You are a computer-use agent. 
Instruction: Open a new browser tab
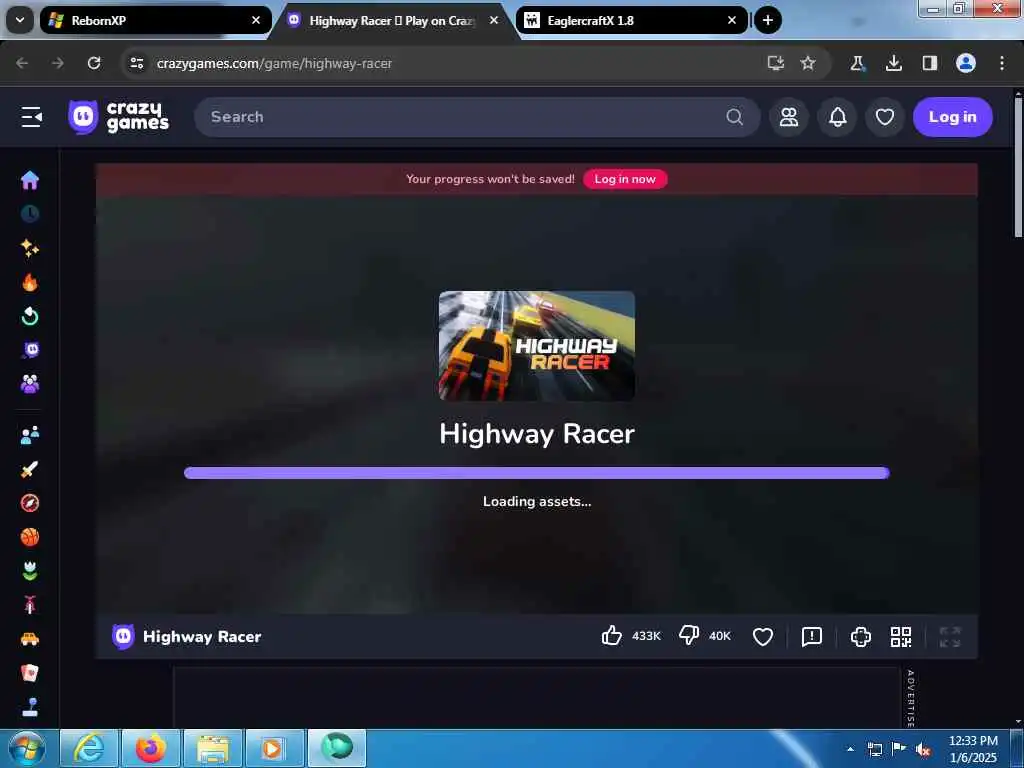768,20
